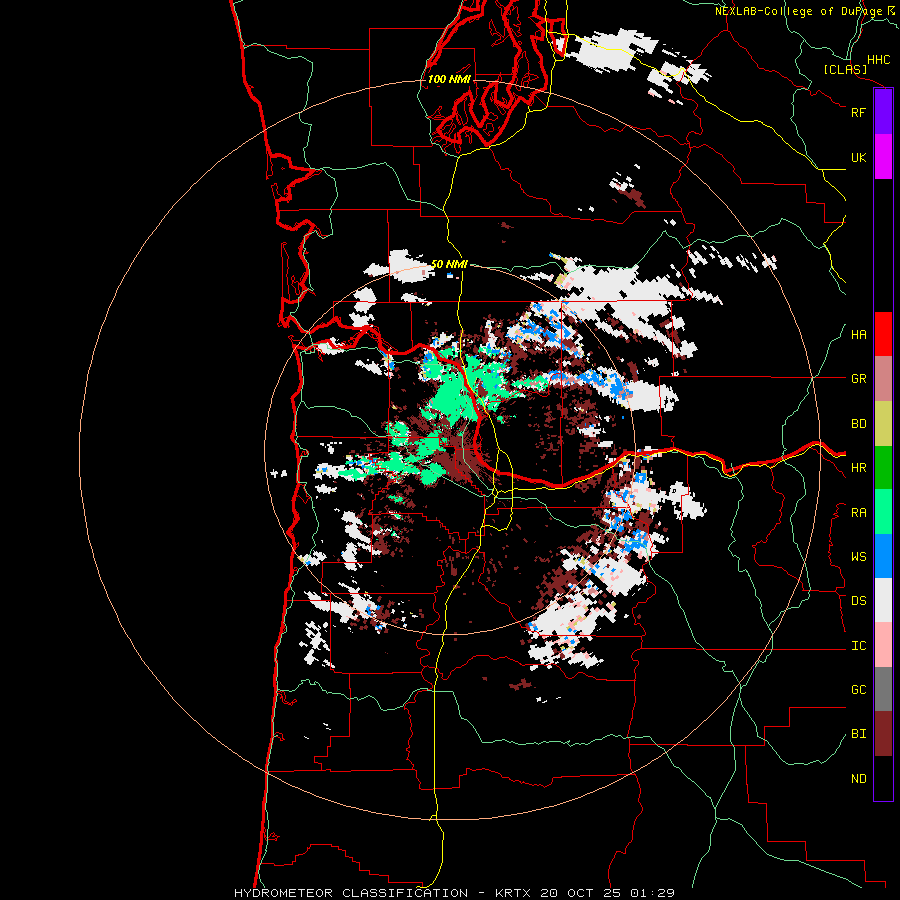Click the brown BI legend swatch

(883, 734)
